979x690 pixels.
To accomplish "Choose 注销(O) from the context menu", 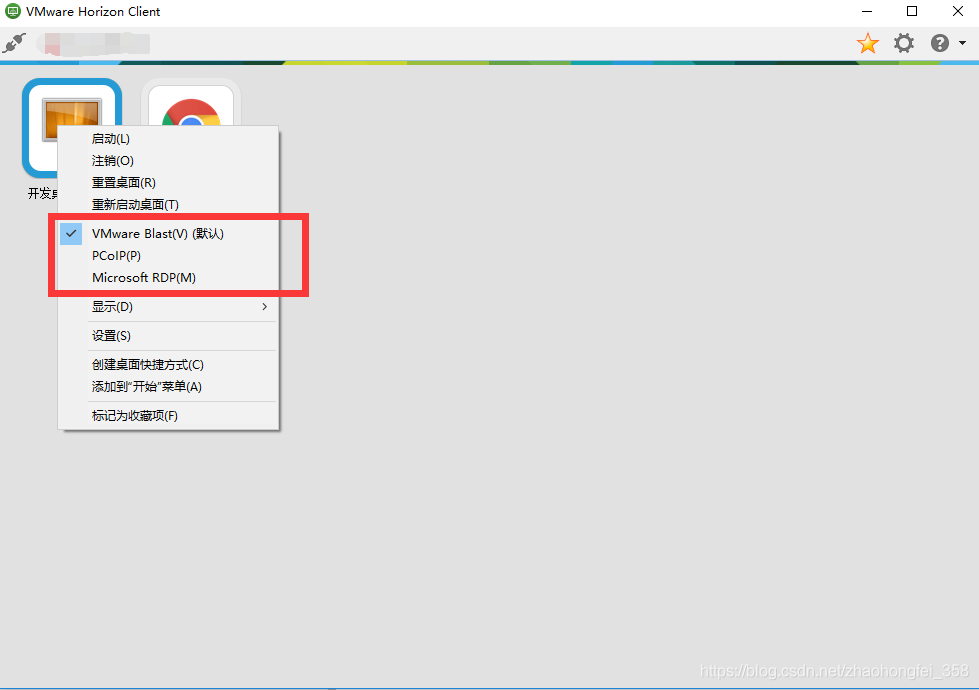I will coord(168,160).
